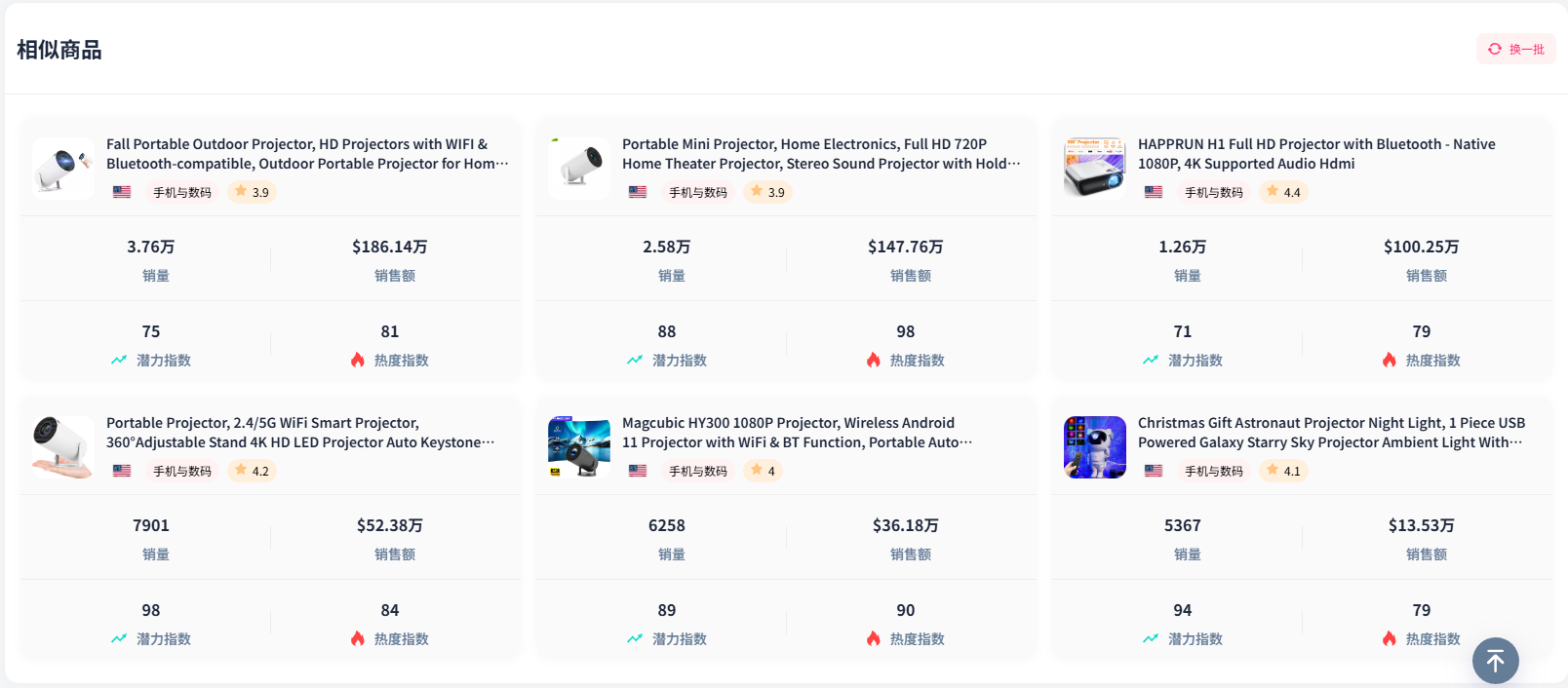Click US flag on Fall Portable Projector
Image resolution: width=1568 pixels, height=688 pixels.
click(x=122, y=192)
